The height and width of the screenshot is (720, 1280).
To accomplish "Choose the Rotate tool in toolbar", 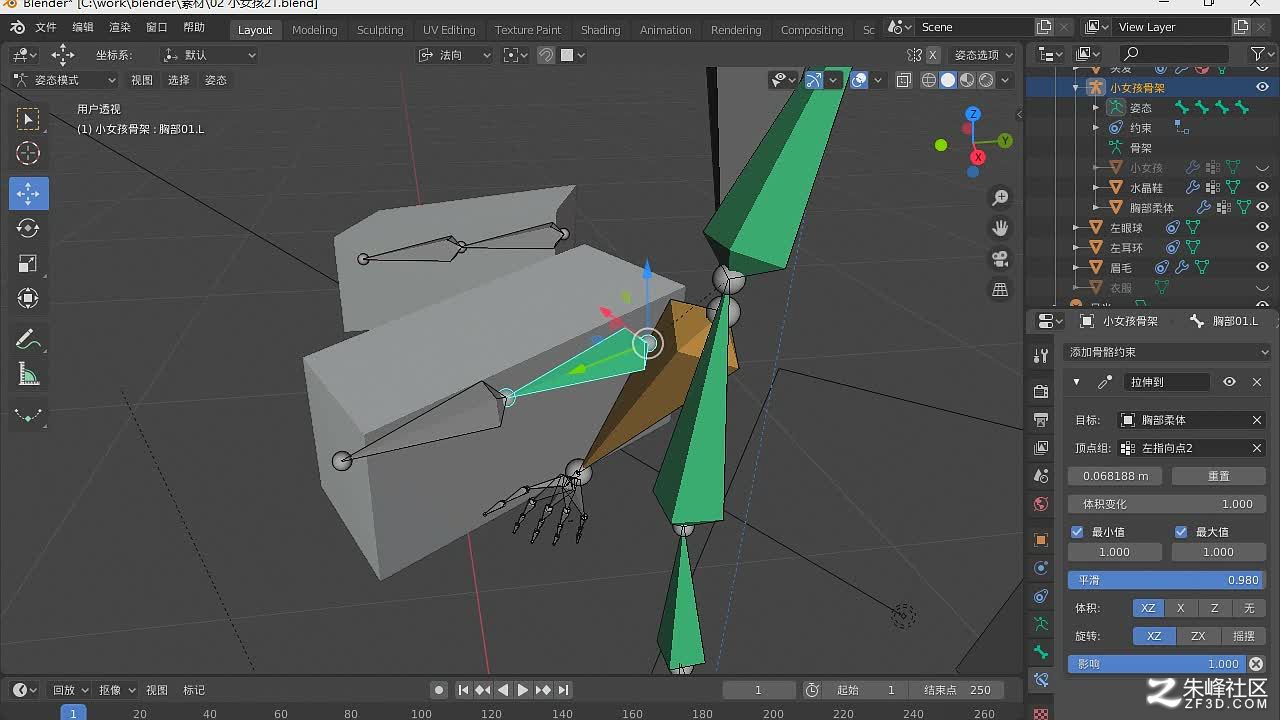I will tap(28, 228).
